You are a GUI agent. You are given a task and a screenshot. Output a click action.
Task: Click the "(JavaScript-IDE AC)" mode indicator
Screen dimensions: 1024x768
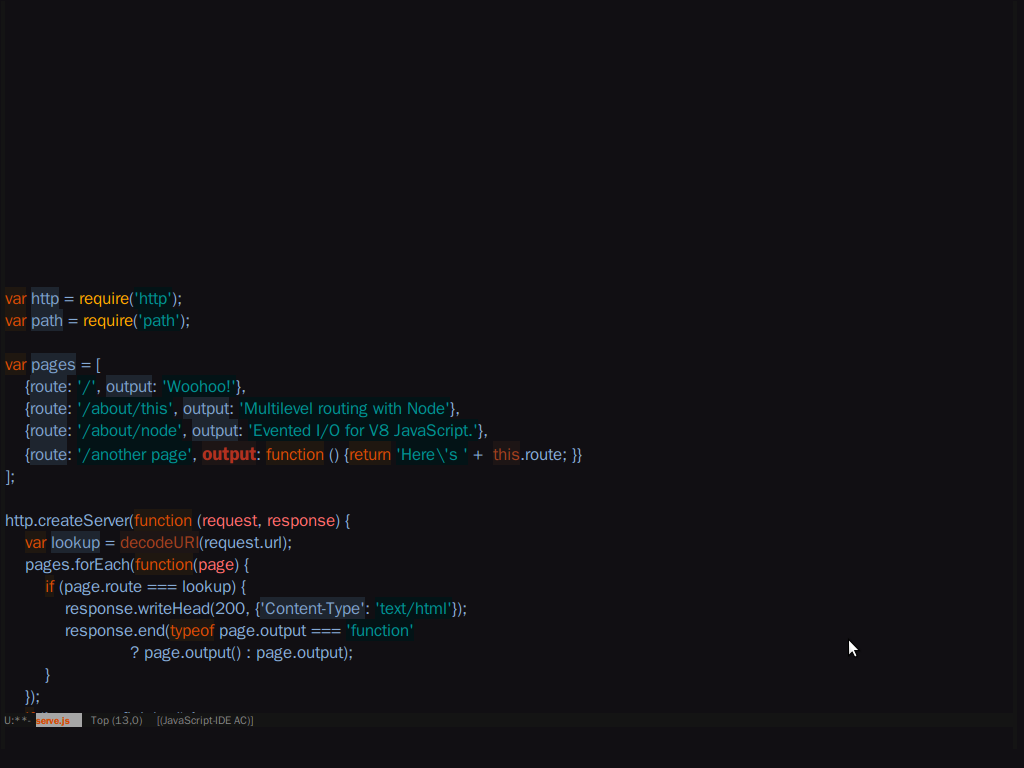(x=205, y=720)
